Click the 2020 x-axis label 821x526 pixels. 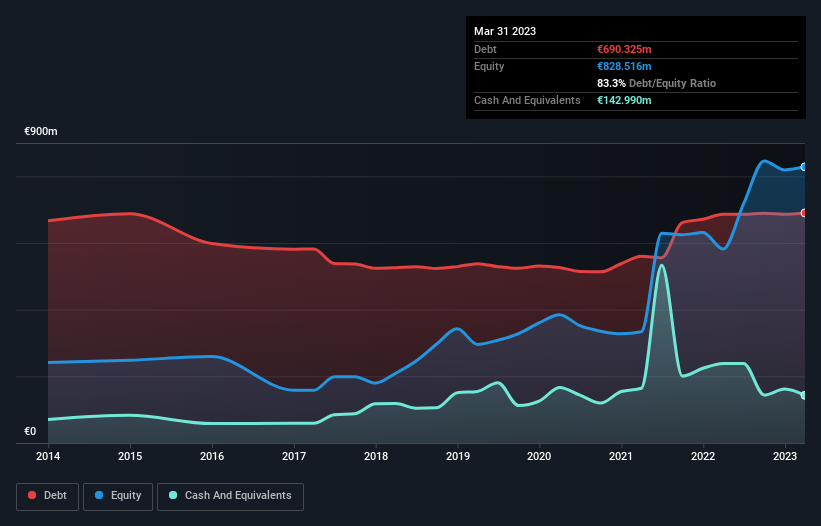539,456
